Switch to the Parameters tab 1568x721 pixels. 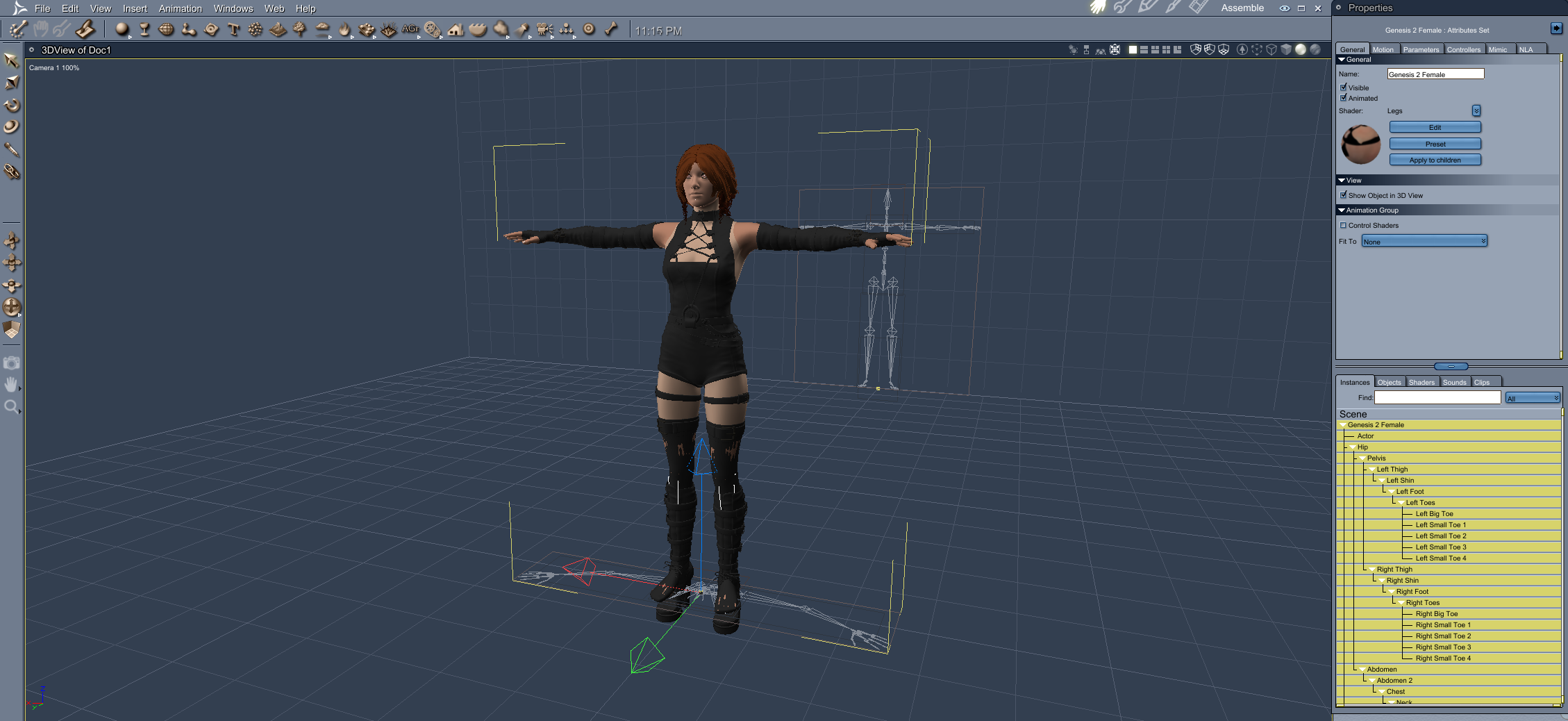[x=1420, y=49]
